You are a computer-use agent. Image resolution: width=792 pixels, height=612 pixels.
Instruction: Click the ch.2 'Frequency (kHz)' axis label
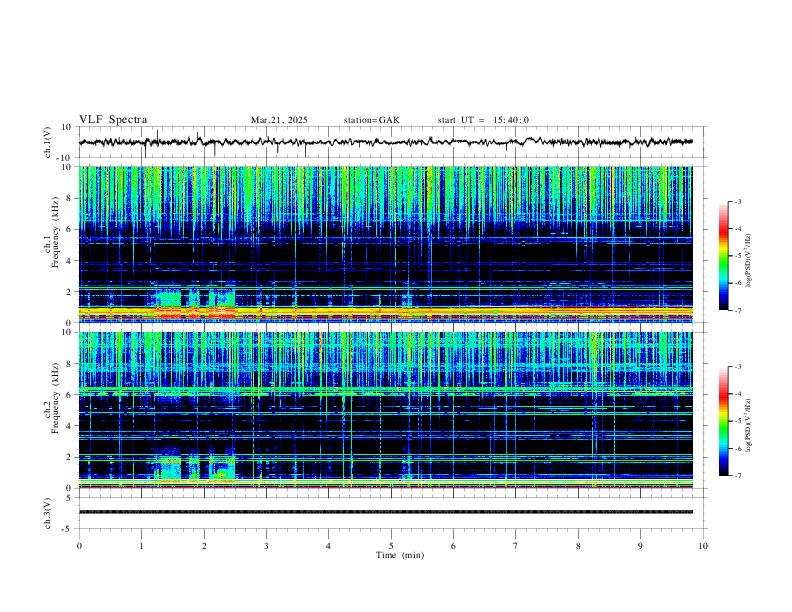[x=55, y=398]
